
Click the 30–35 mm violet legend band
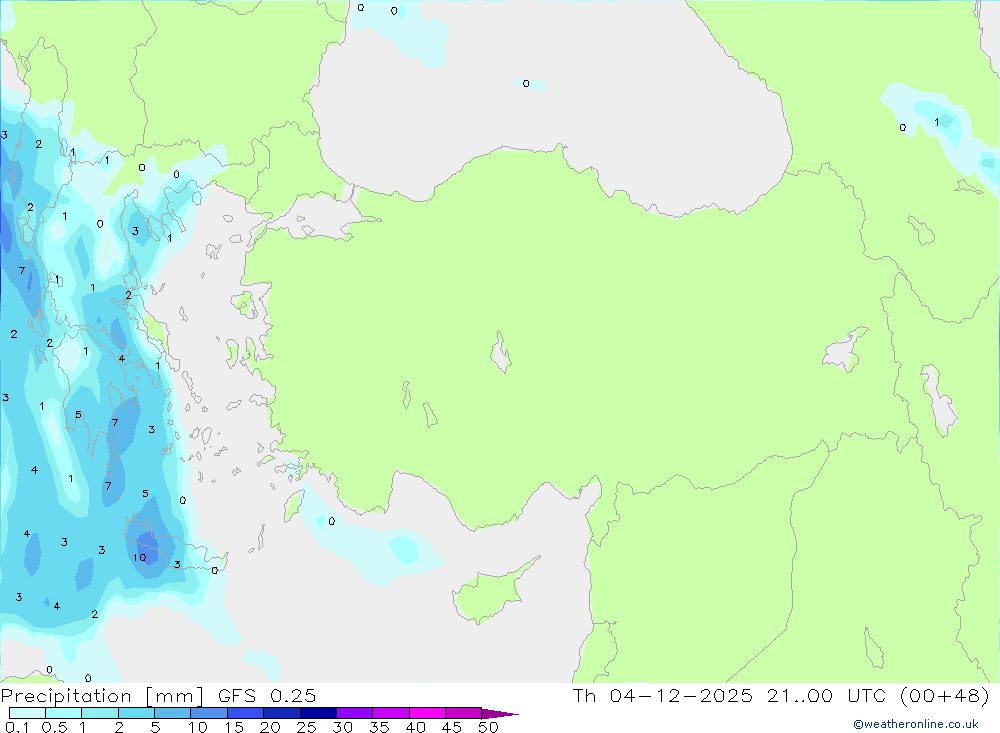pyautogui.click(x=355, y=713)
